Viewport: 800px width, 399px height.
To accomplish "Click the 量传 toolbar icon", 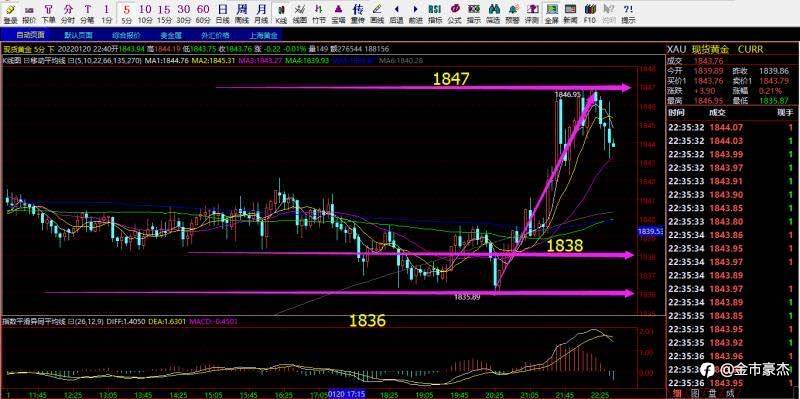I will pos(357,13).
